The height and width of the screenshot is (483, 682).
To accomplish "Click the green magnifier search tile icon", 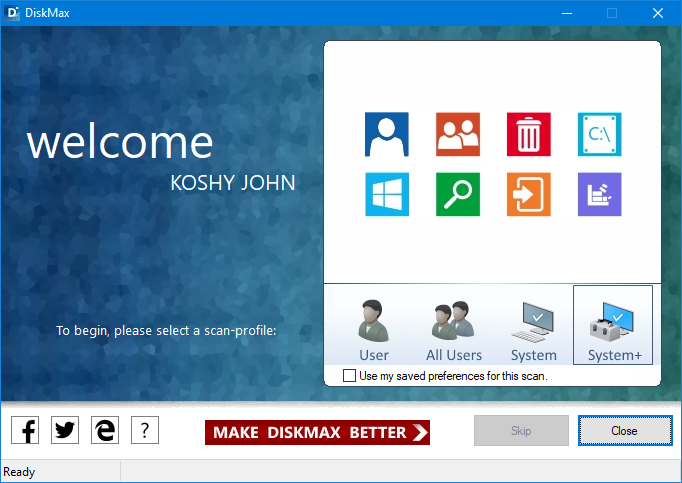I will [458, 194].
